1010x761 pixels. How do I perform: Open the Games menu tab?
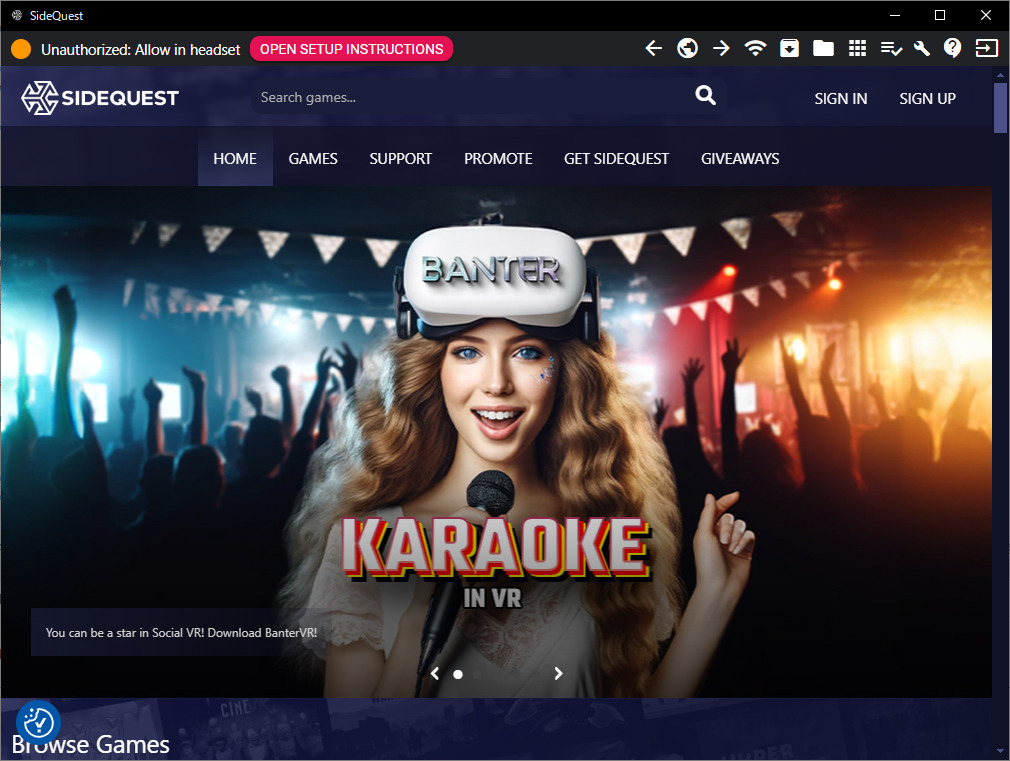[x=313, y=158]
